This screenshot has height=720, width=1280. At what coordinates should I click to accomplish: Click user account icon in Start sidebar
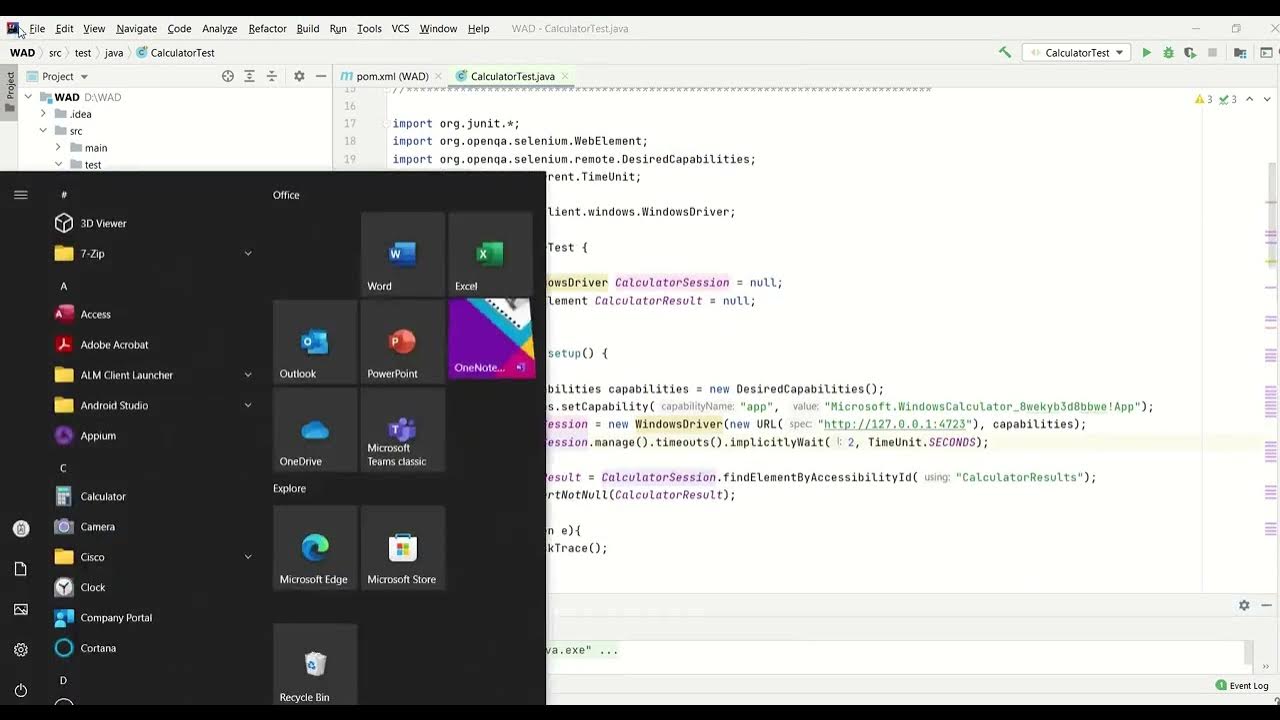click(x=21, y=529)
